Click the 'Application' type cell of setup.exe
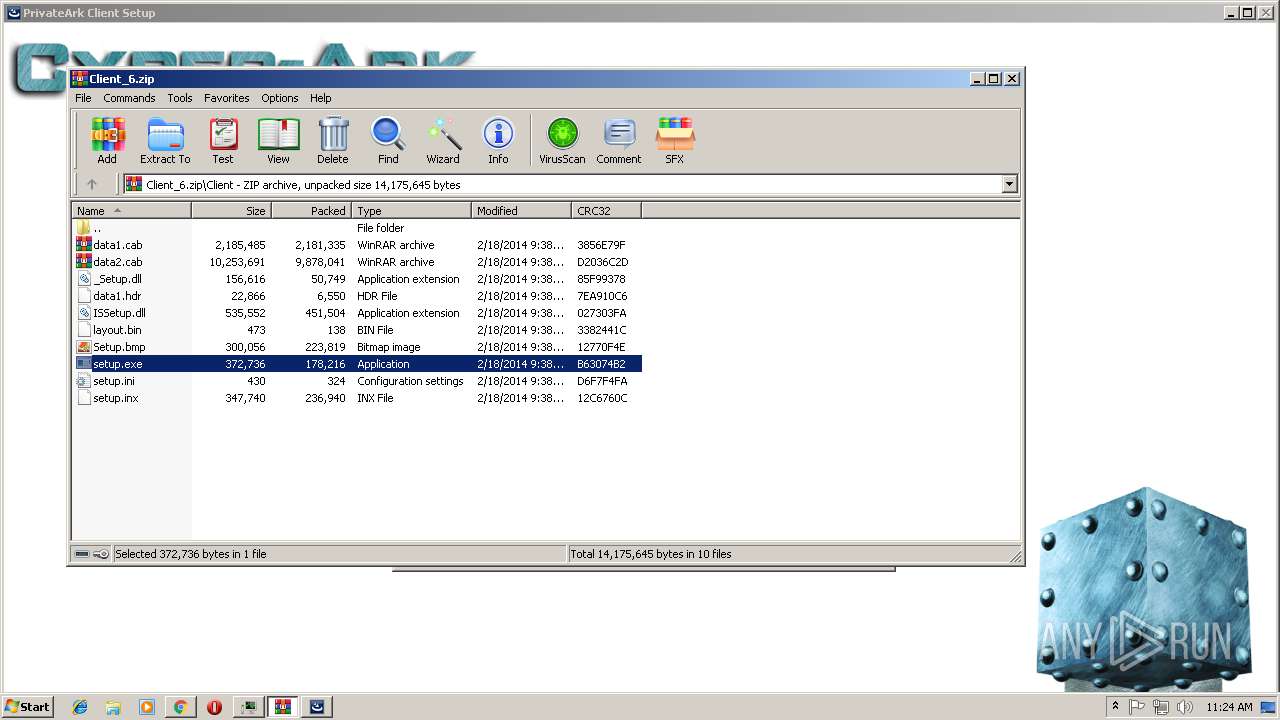Viewport: 1280px width, 720px height. [383, 363]
